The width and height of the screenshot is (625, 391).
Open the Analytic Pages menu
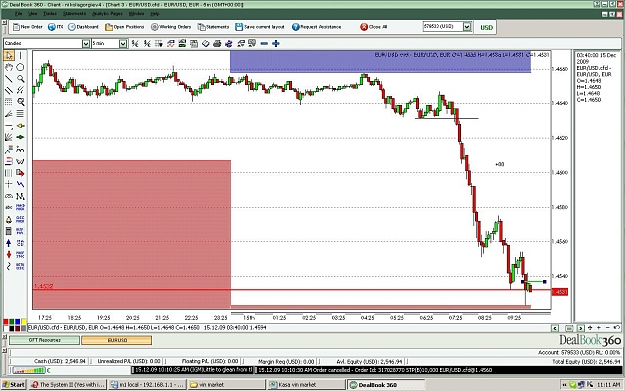108,14
